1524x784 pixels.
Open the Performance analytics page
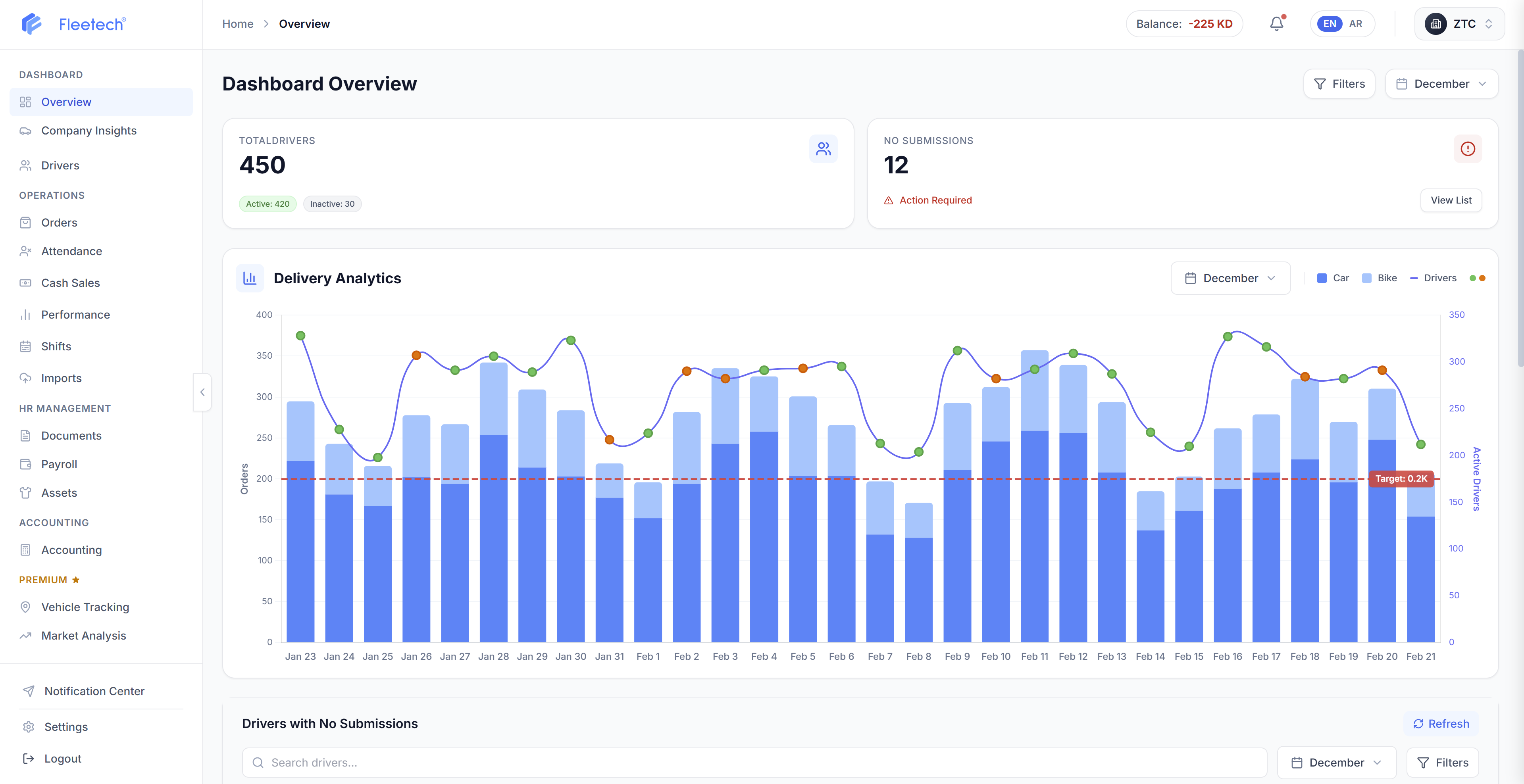click(75, 314)
